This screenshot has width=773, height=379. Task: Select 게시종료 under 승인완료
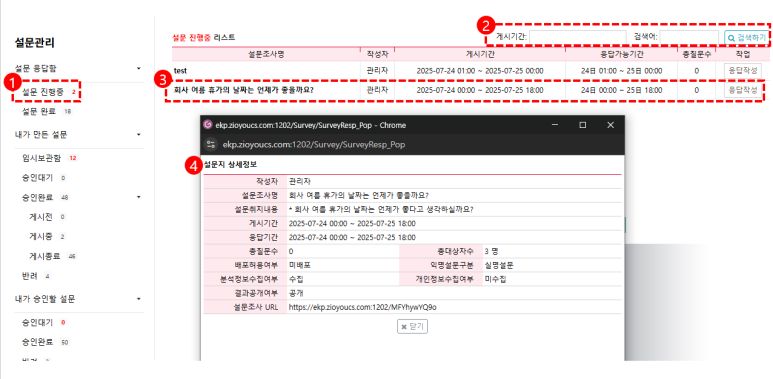(x=45, y=256)
